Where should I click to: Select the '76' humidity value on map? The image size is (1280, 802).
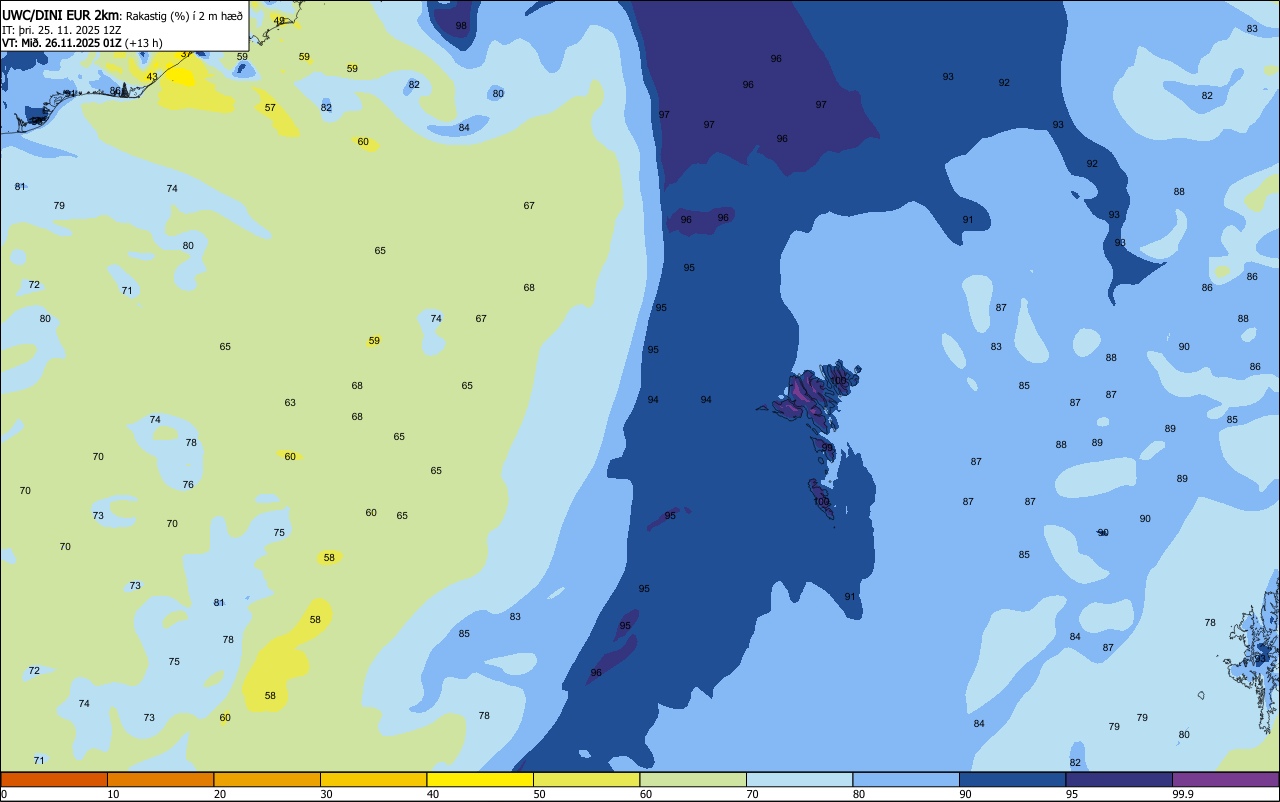click(188, 485)
